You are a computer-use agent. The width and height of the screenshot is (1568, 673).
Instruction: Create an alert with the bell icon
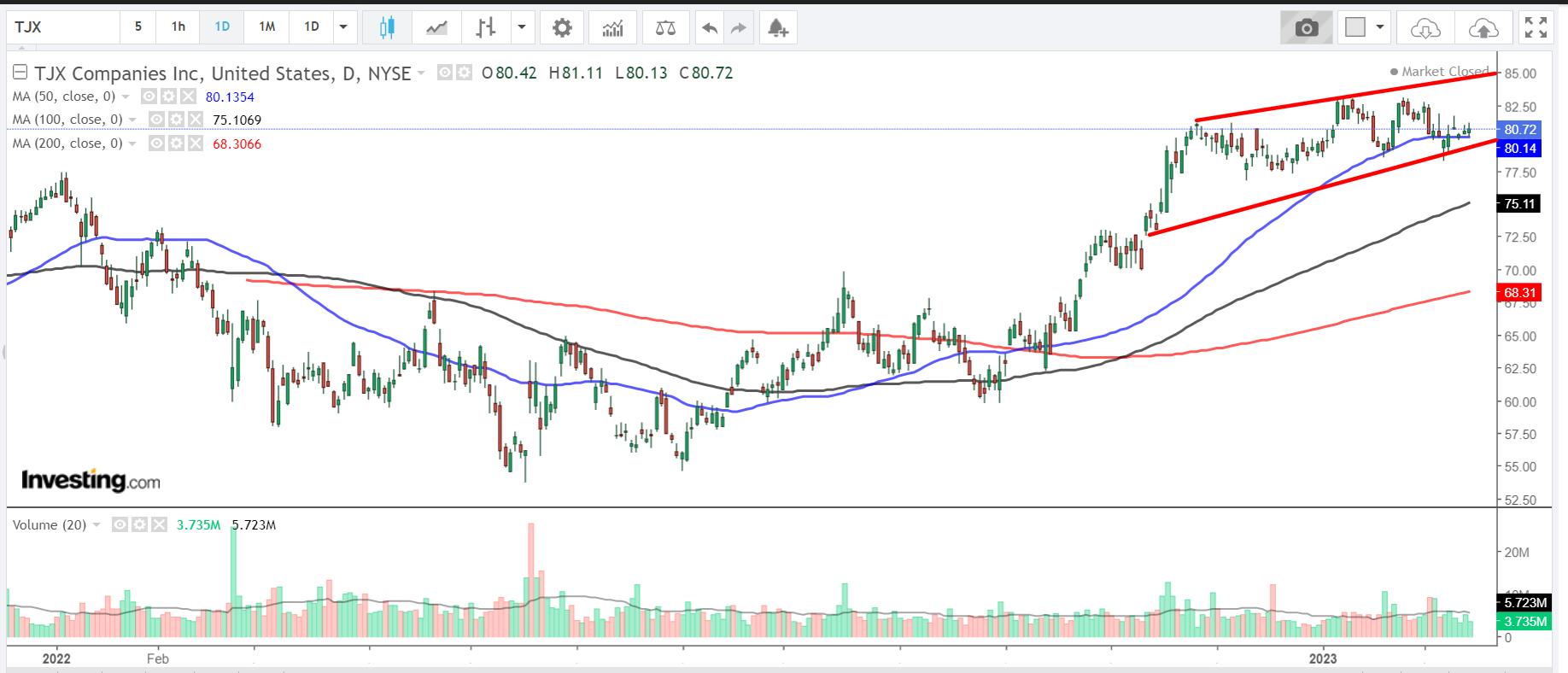[x=777, y=27]
